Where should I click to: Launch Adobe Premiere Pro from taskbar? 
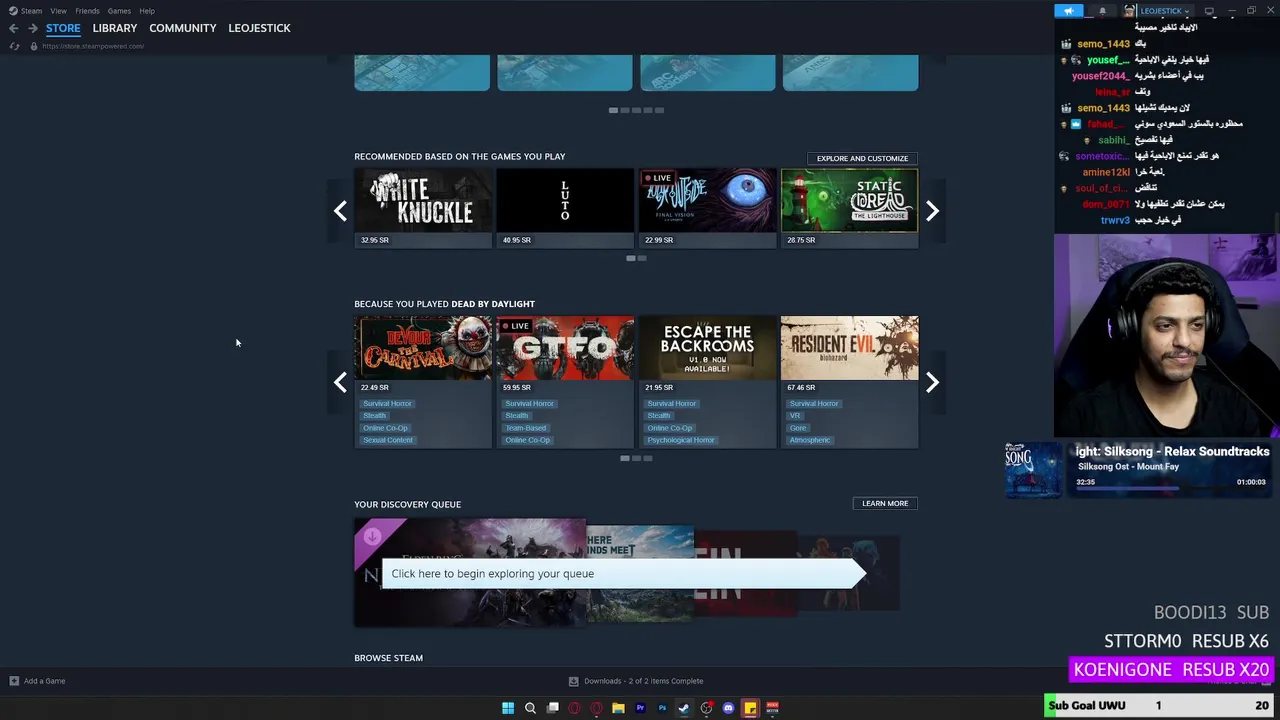click(640, 708)
